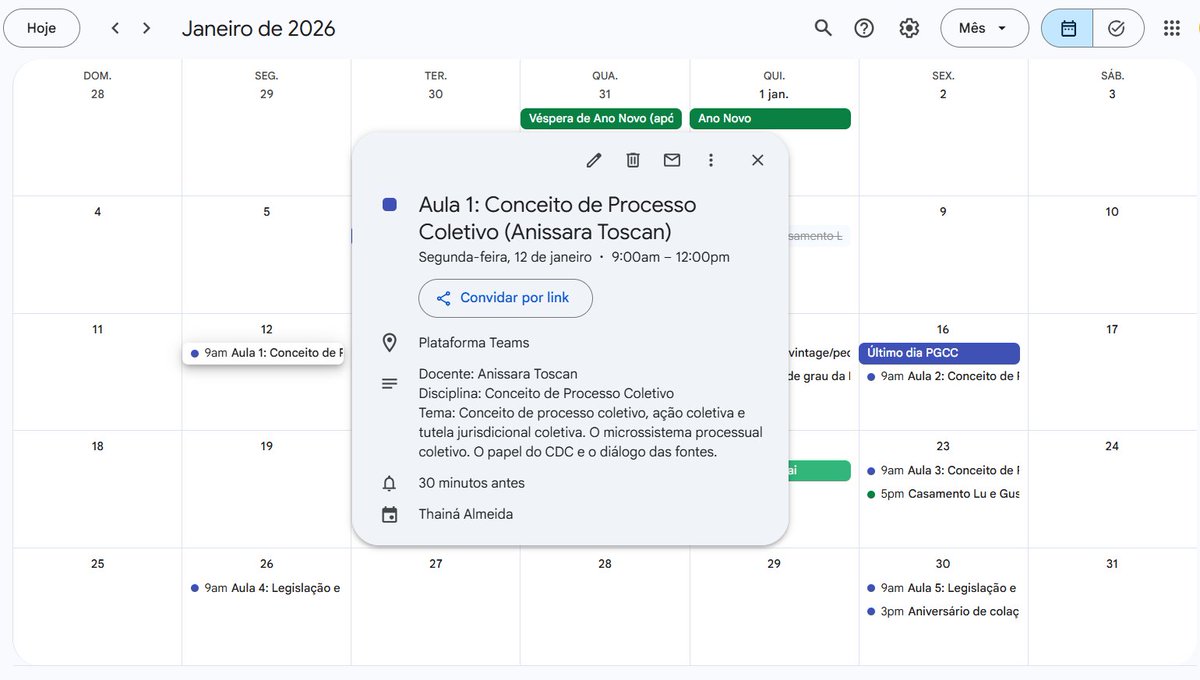This screenshot has width=1200, height=680.
Task: Open the 'Ano Novo' holiday event
Action: (x=770, y=118)
